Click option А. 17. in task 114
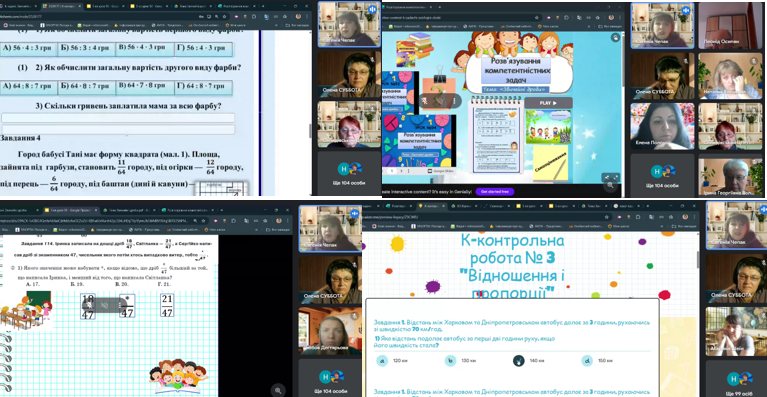Image resolution: width=767 pixels, height=397 pixels. 33,284
